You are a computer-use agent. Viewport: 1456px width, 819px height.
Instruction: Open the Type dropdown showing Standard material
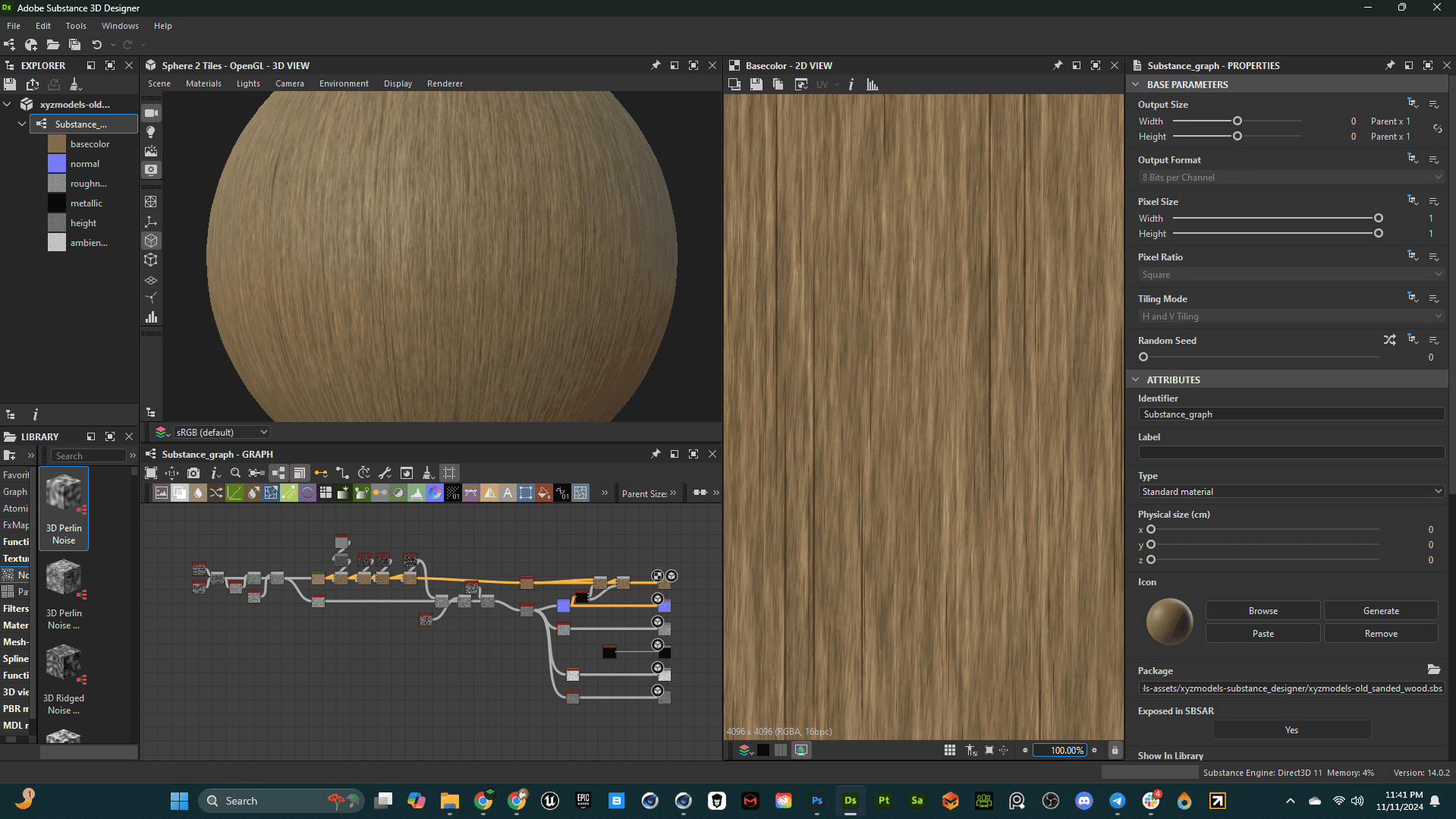(1291, 492)
